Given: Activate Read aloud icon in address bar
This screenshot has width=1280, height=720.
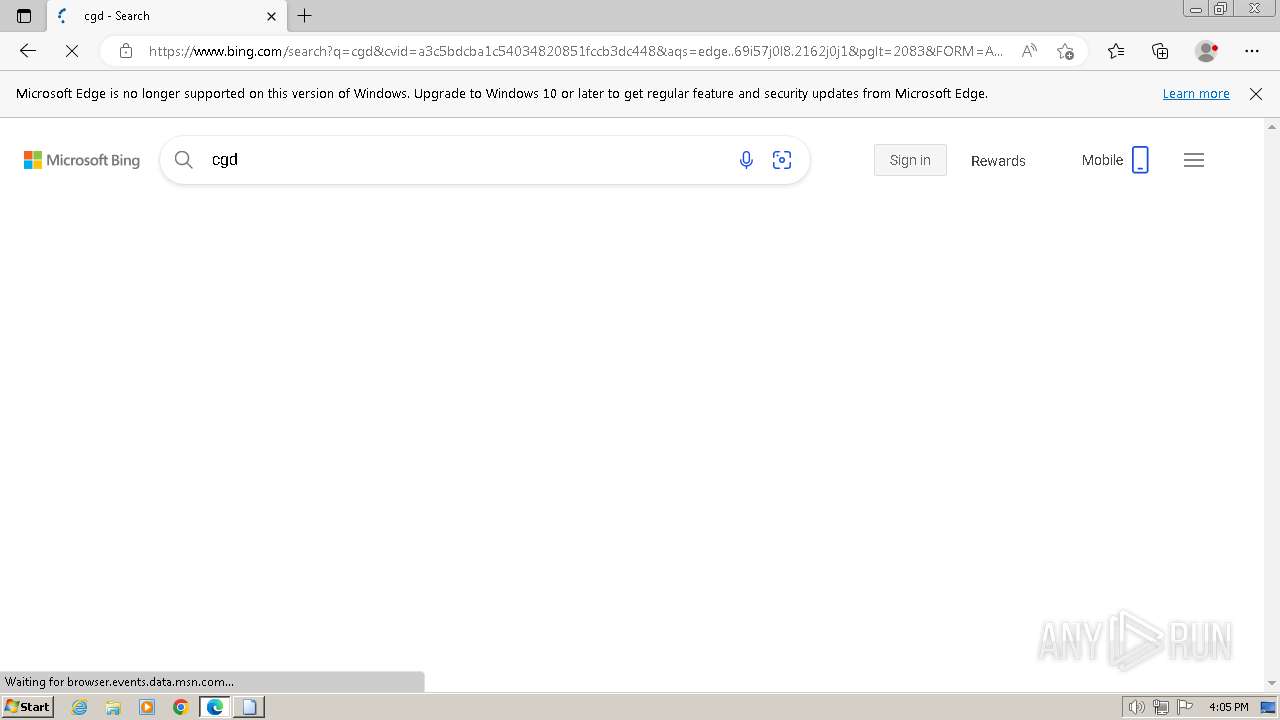Looking at the screenshot, I should coord(1028,51).
